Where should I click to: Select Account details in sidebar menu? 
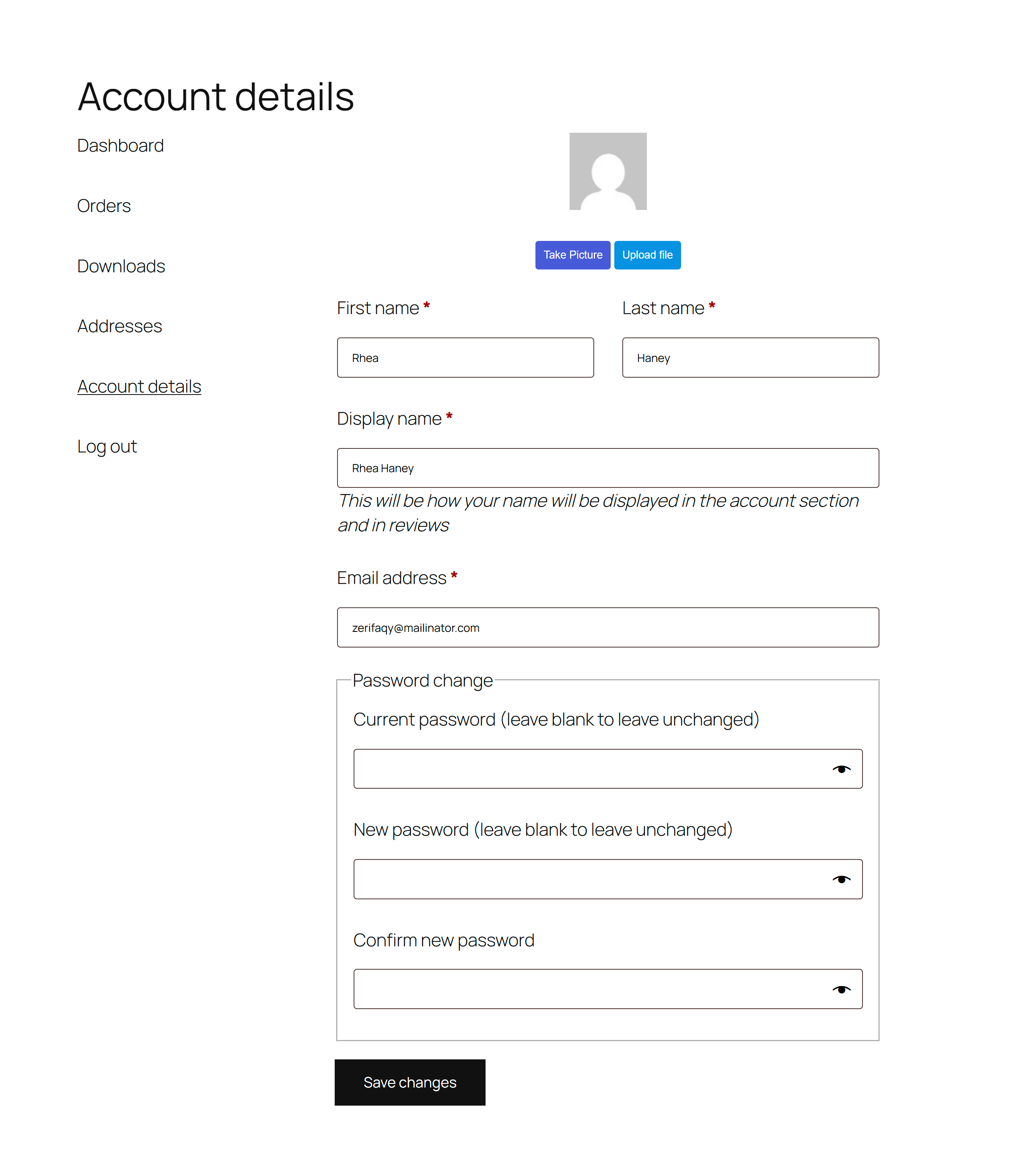tap(139, 386)
